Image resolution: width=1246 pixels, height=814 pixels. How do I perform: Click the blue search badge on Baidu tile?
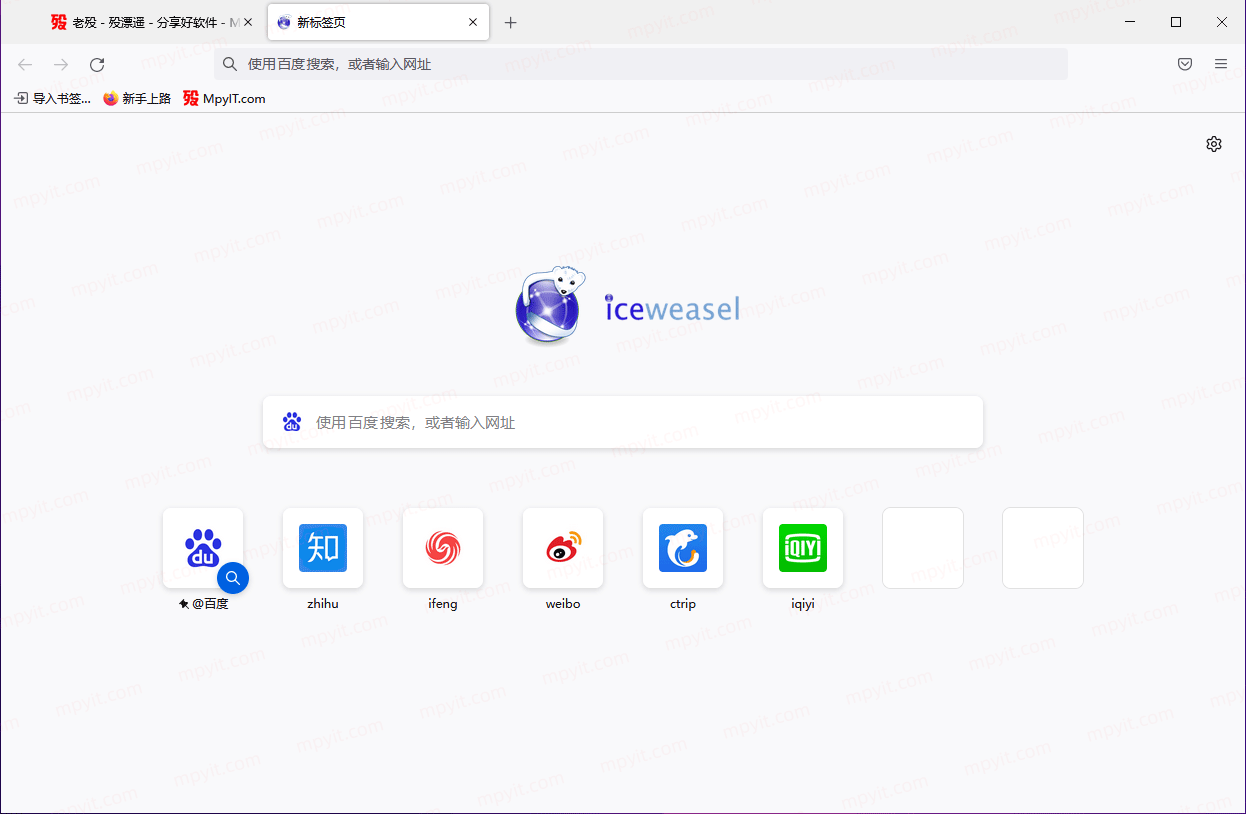[x=233, y=577]
